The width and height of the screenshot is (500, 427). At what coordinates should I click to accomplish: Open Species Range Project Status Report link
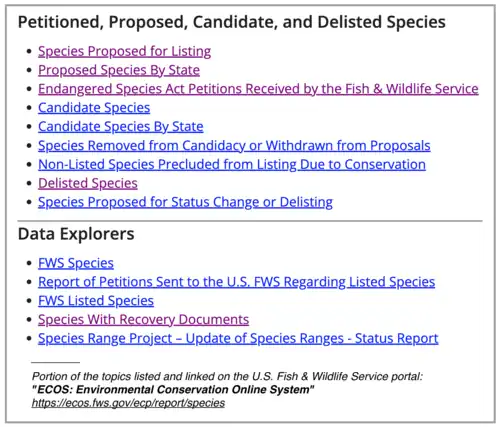tap(238, 339)
